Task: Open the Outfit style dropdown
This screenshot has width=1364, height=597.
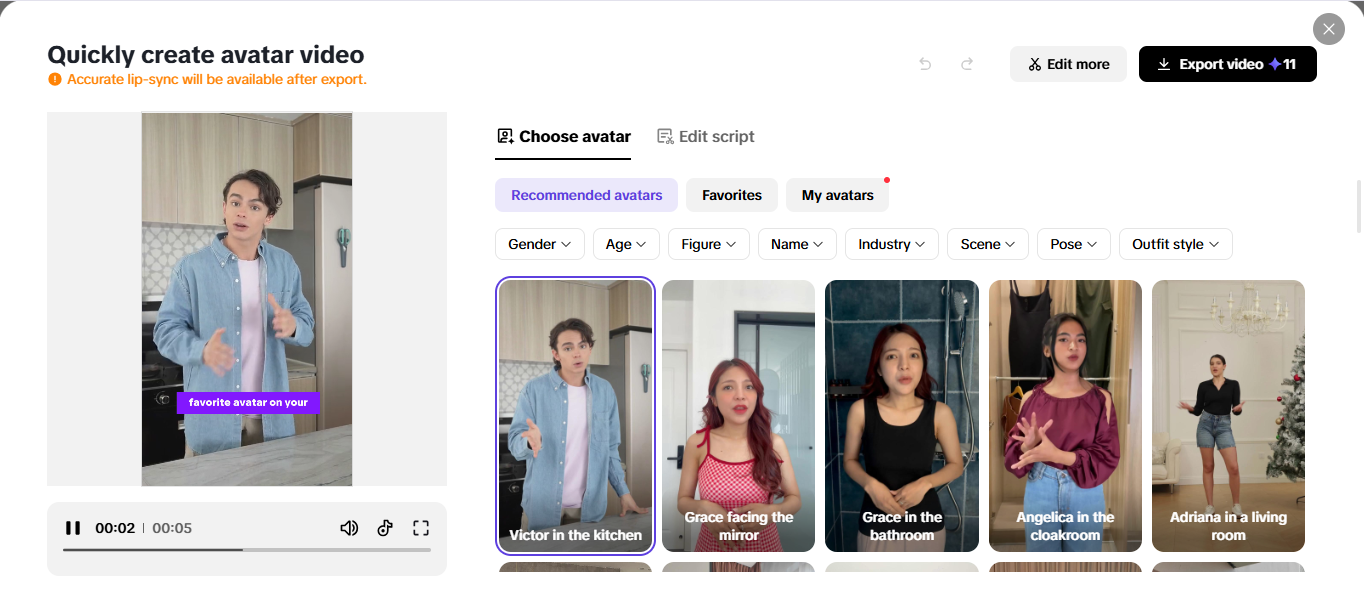Action: pos(1175,243)
